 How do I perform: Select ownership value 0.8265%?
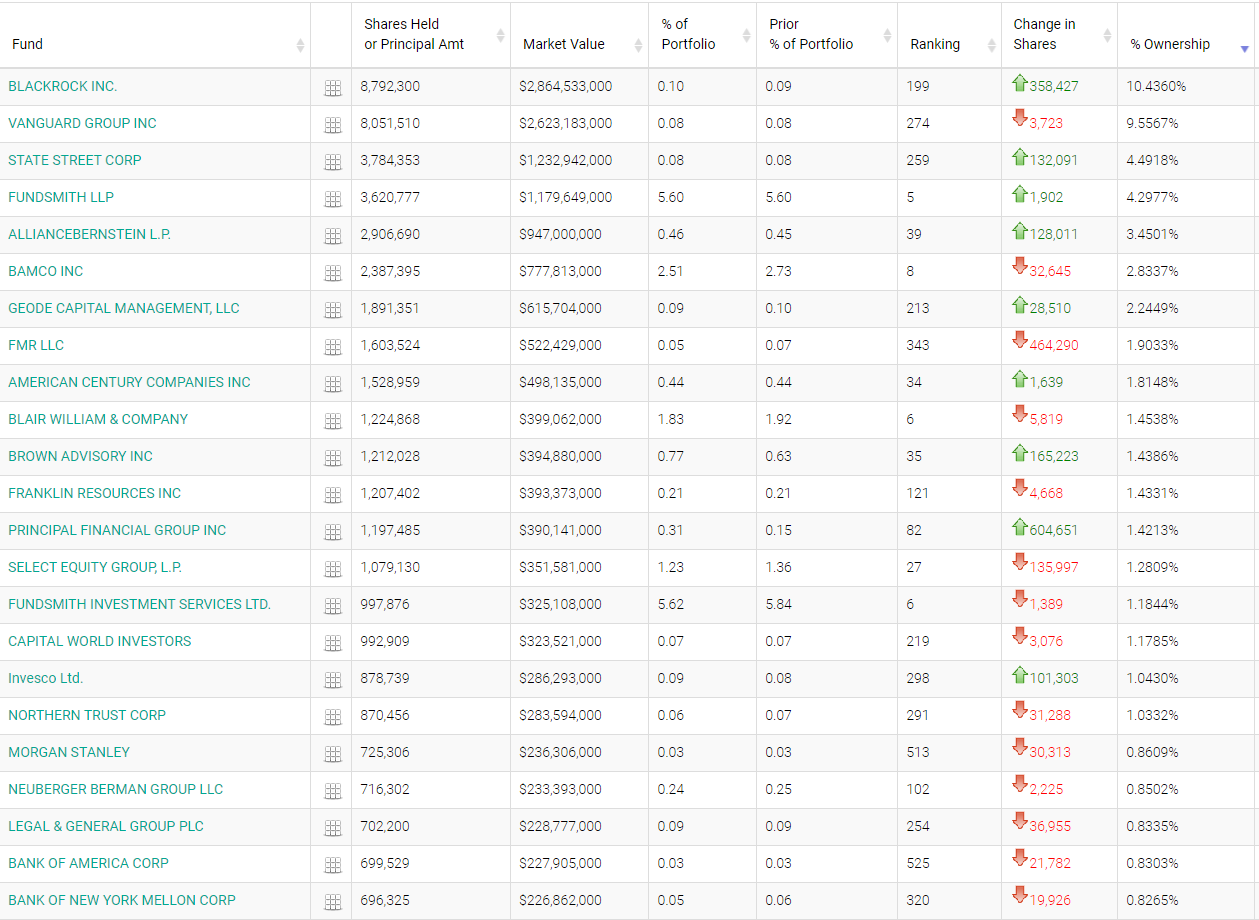point(1152,900)
